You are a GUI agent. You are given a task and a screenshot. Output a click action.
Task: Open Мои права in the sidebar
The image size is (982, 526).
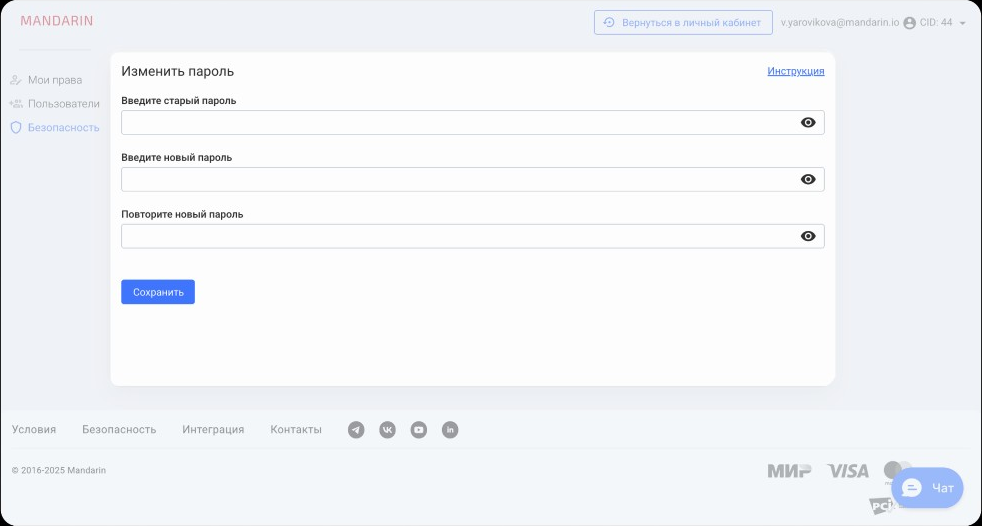54,80
